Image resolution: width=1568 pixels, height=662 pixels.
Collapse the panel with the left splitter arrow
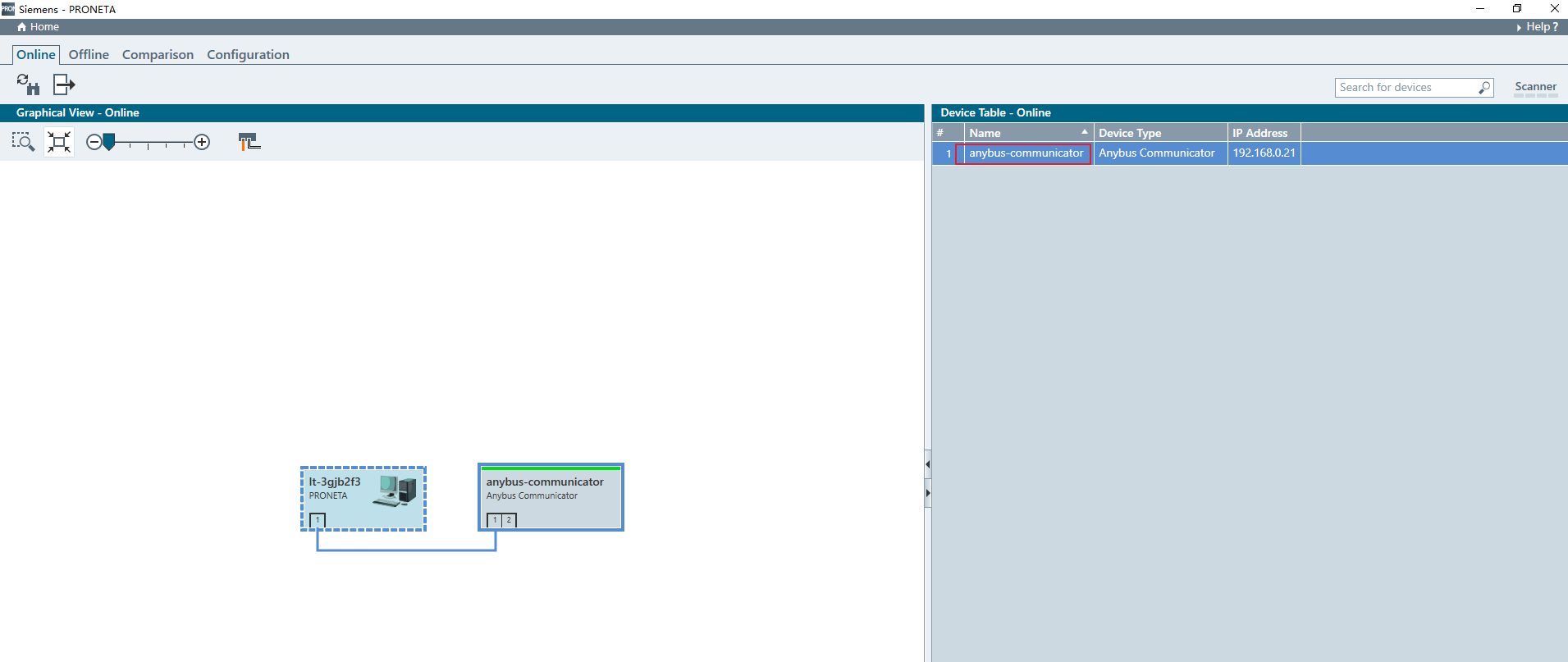[x=928, y=465]
